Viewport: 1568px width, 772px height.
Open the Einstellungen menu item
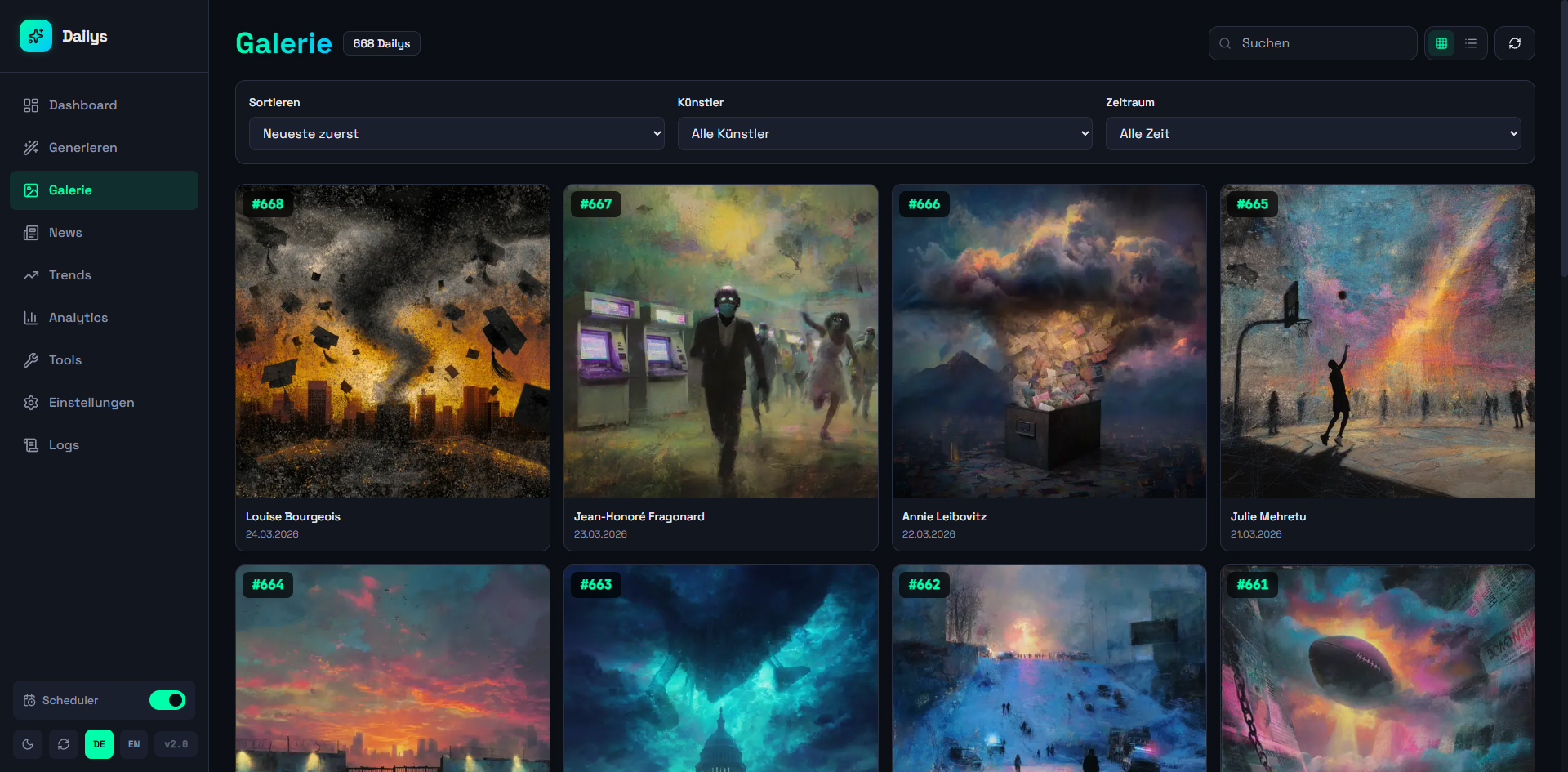click(91, 403)
